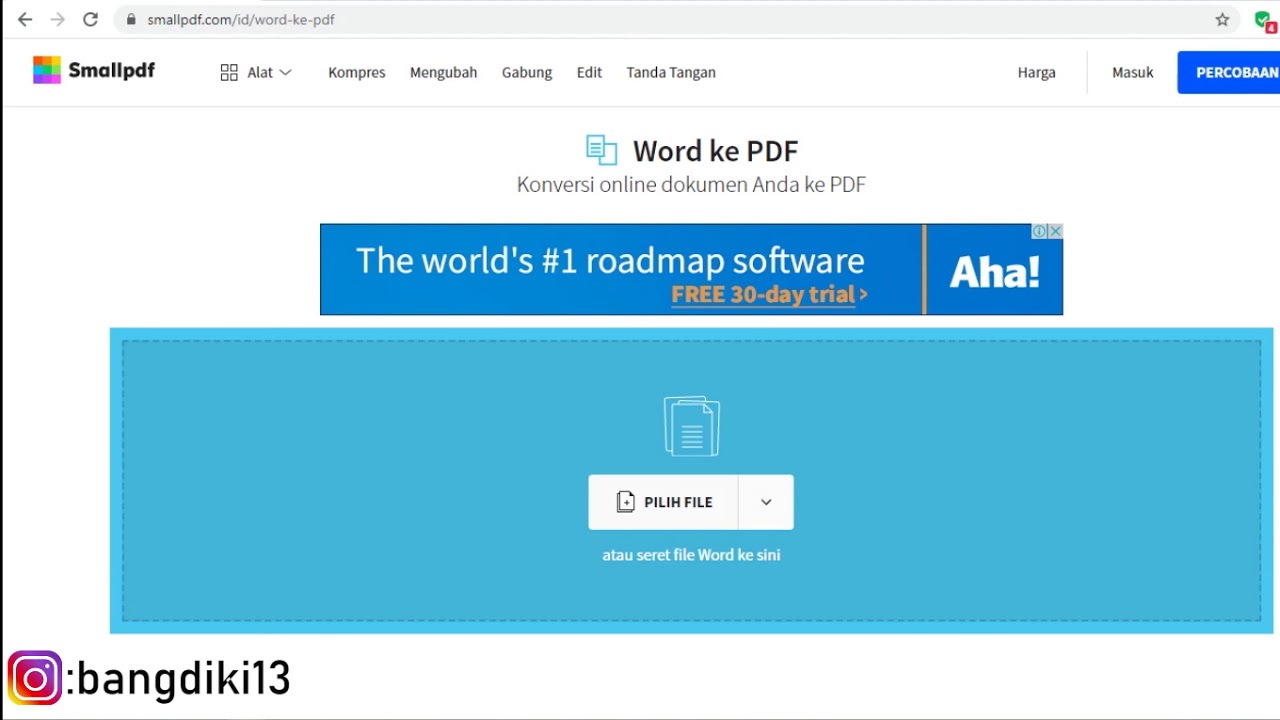Screen dimensions: 1280x720
Task: Open the green shield extension icon
Action: coord(1264,20)
